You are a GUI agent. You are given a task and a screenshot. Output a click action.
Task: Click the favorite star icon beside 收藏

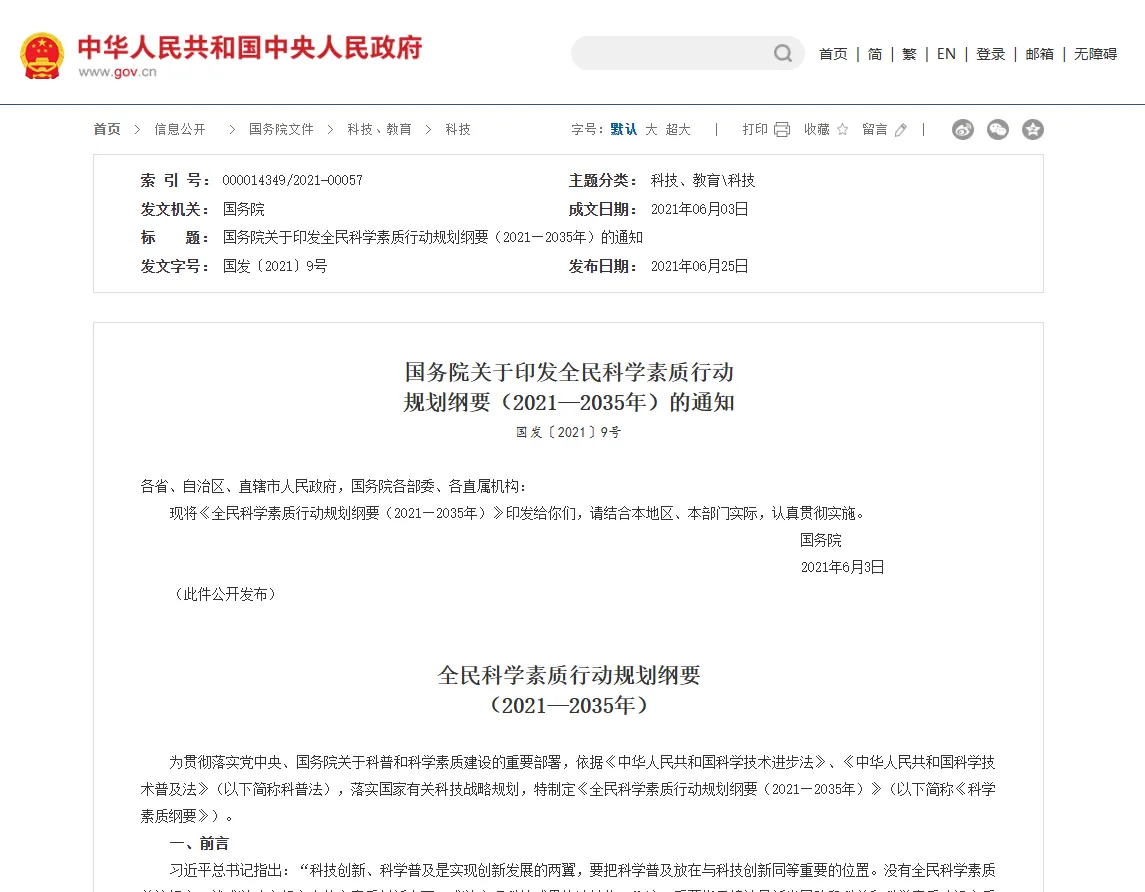pos(842,130)
